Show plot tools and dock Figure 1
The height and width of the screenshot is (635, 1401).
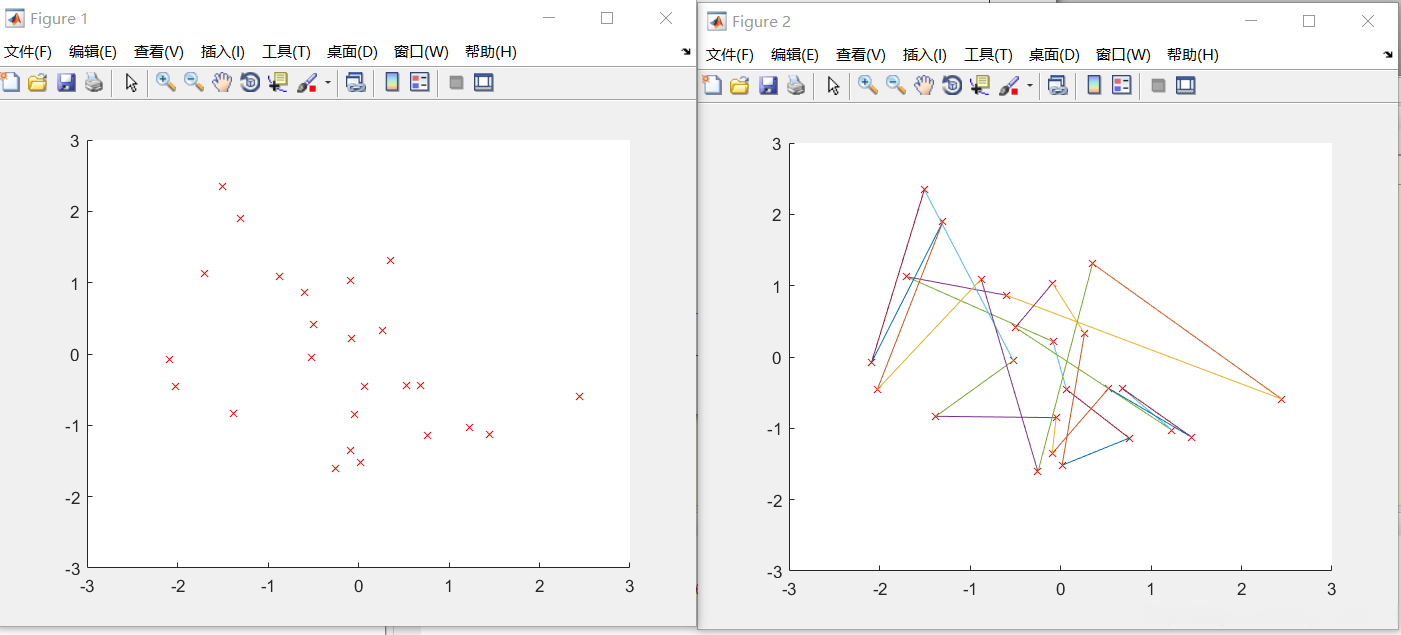click(x=484, y=83)
